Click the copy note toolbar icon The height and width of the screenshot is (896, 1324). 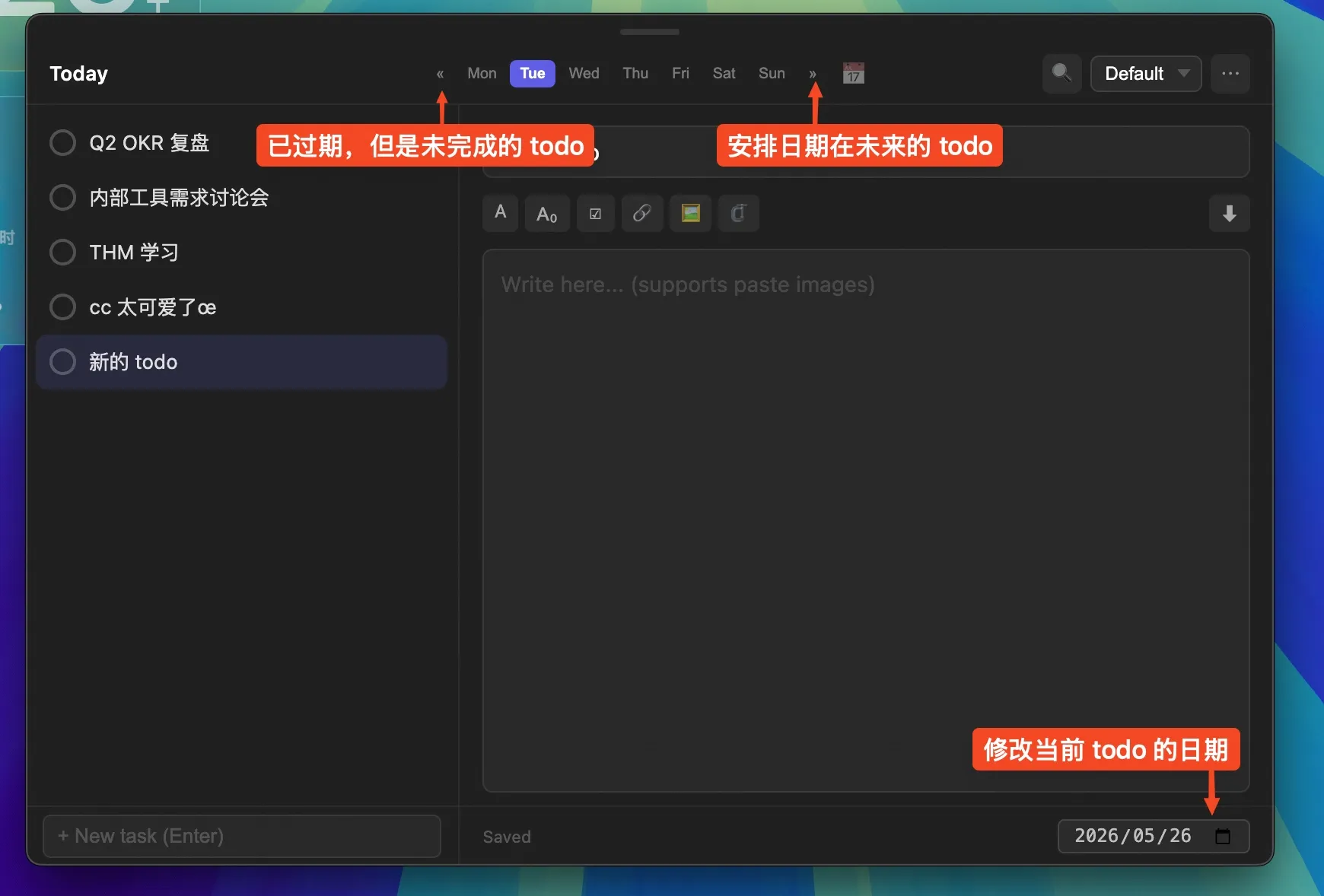738,214
